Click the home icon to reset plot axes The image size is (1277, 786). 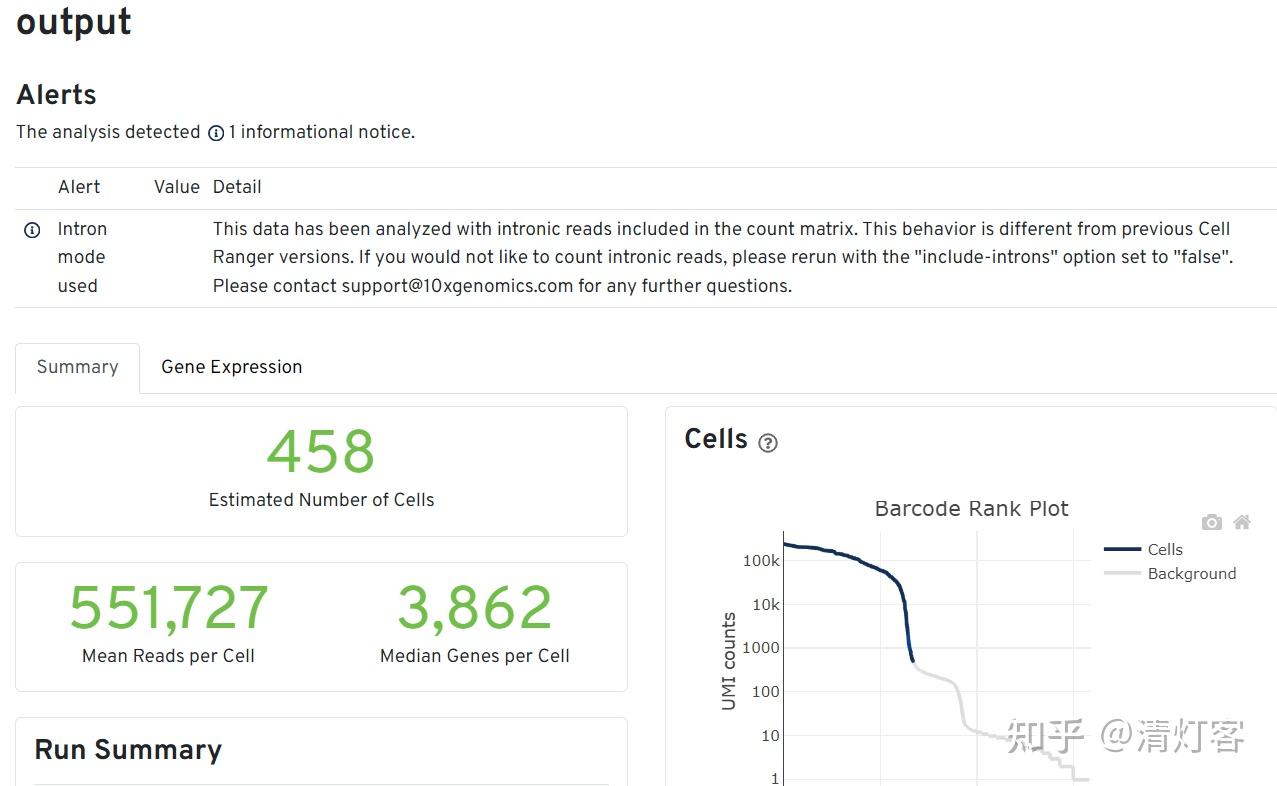click(1242, 522)
